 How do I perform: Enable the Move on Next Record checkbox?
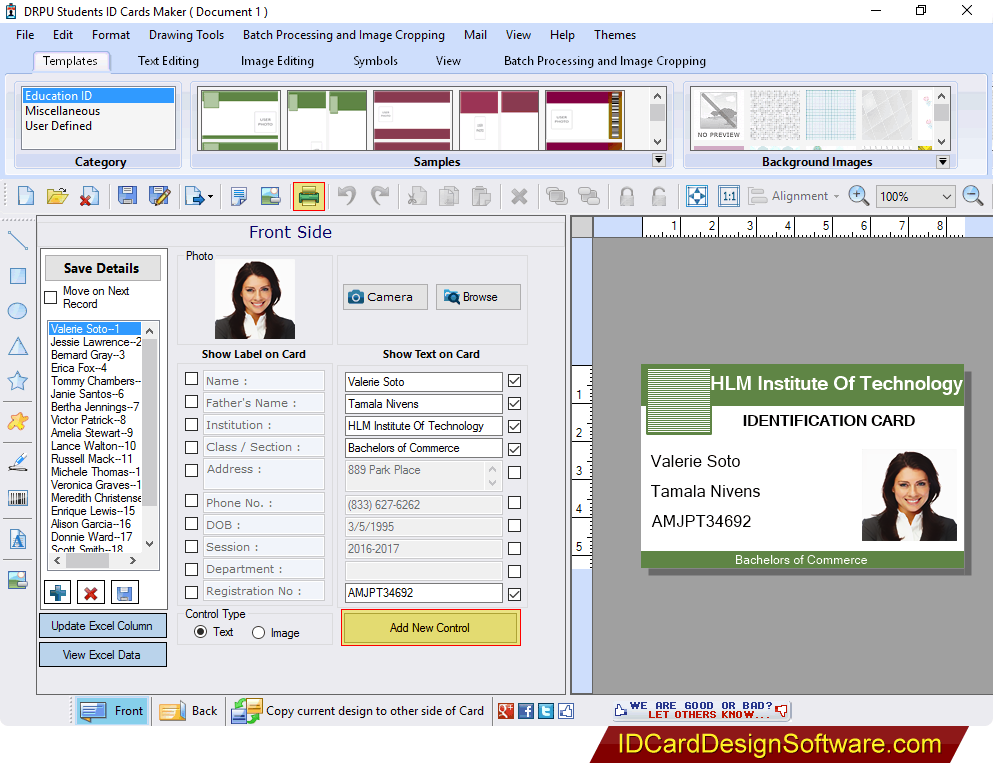(48, 296)
